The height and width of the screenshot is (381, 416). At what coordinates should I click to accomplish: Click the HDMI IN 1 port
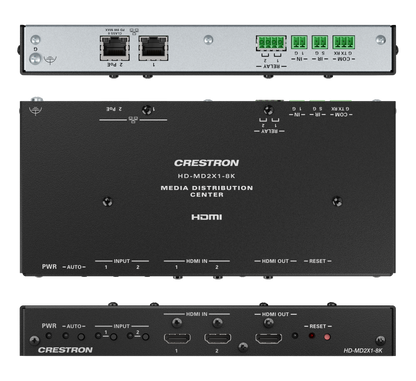tap(177, 339)
